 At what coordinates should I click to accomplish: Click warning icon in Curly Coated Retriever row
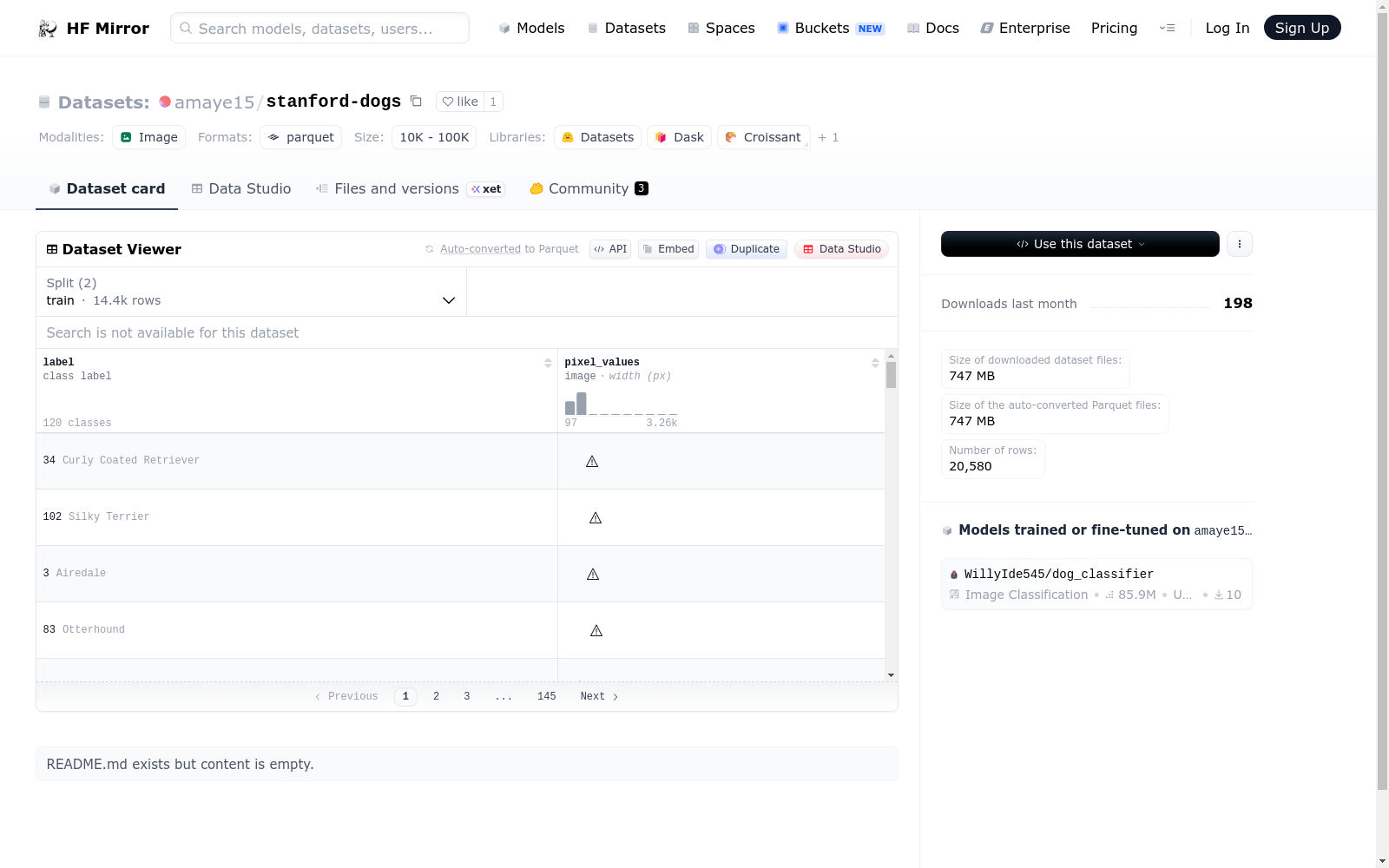(x=592, y=462)
